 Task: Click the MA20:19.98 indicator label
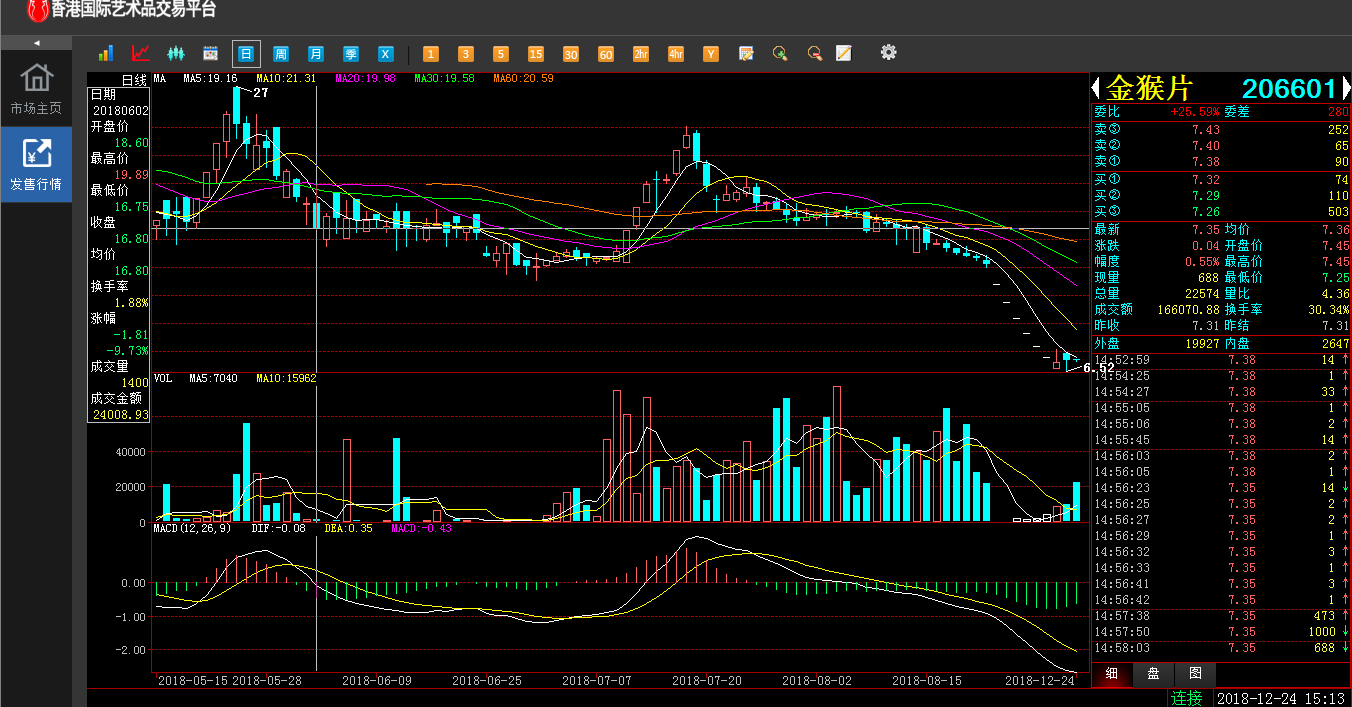[x=365, y=78]
